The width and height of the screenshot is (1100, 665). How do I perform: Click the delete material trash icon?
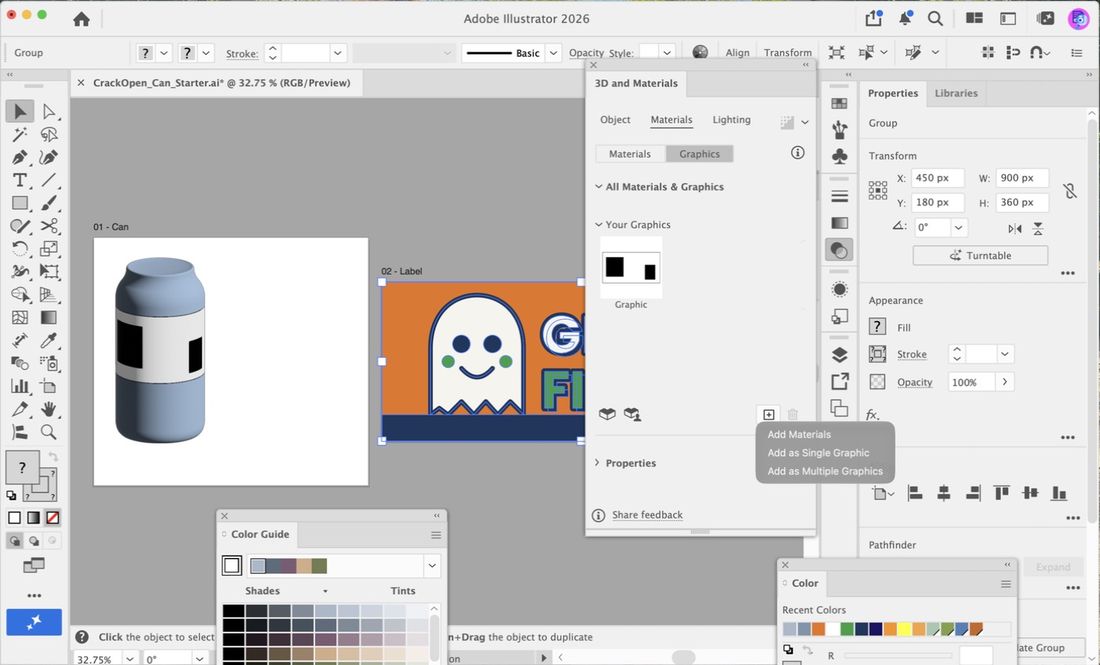[793, 415]
